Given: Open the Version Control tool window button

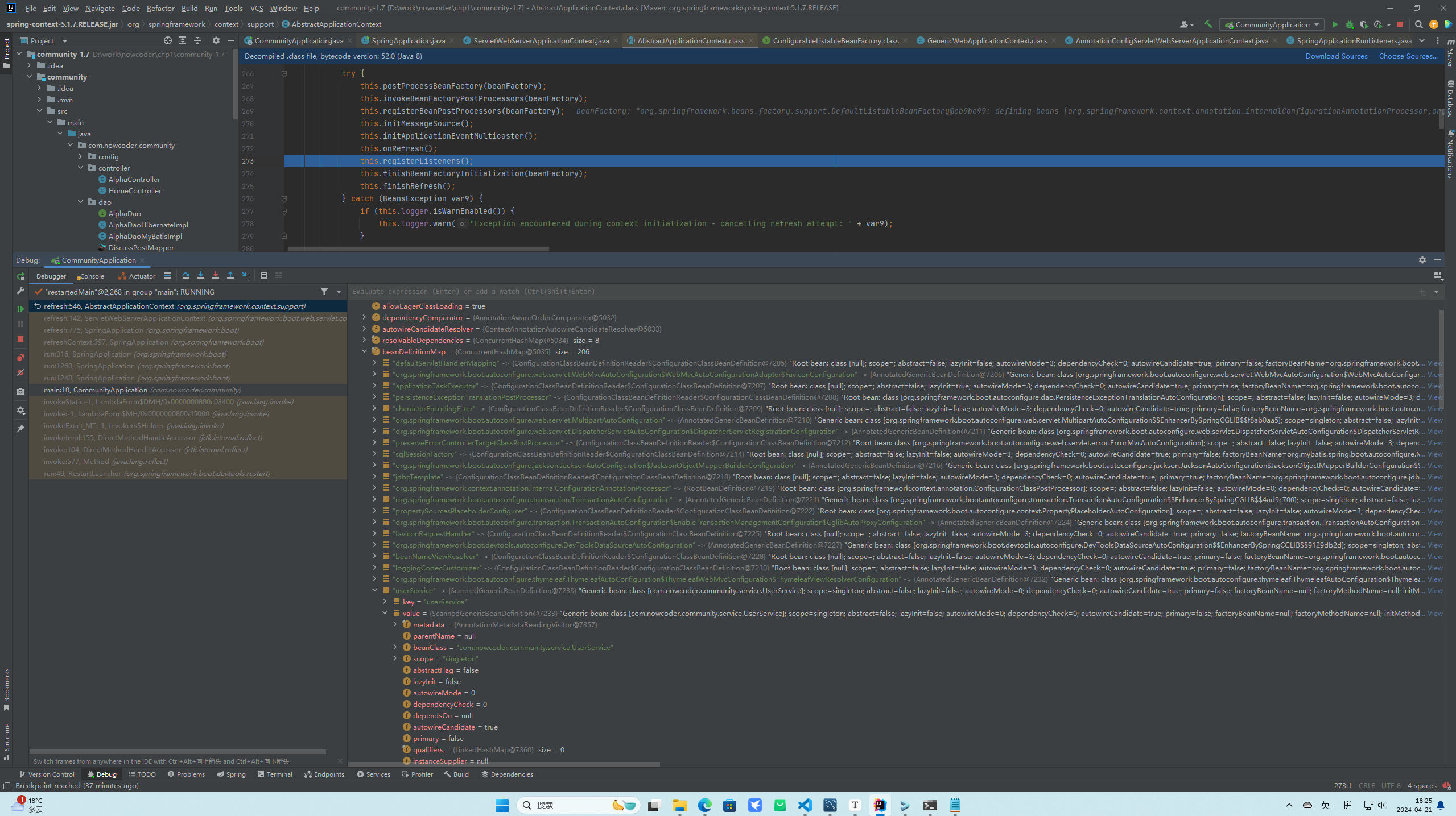Looking at the screenshot, I should click(x=47, y=774).
